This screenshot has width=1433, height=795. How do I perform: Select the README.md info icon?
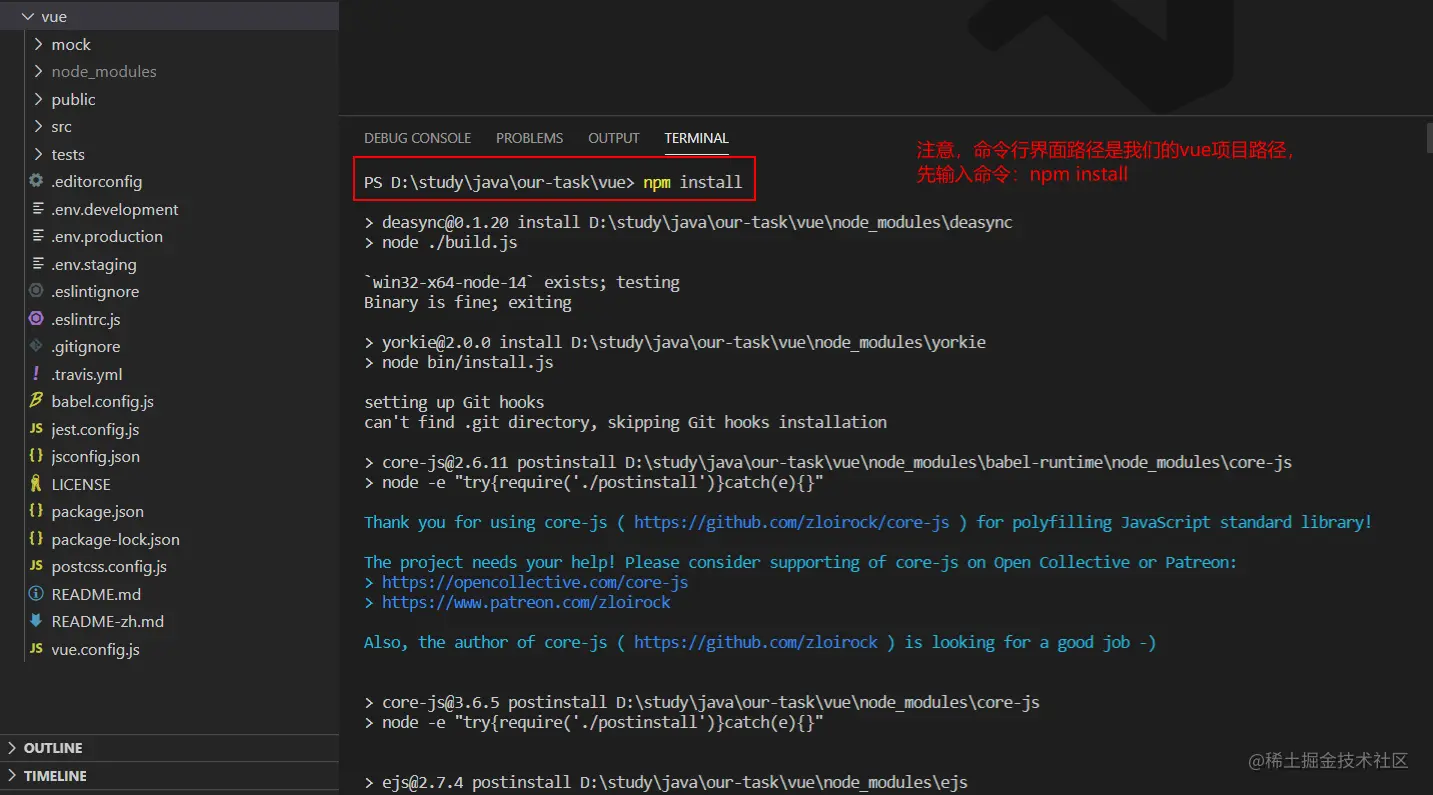click(x=37, y=594)
